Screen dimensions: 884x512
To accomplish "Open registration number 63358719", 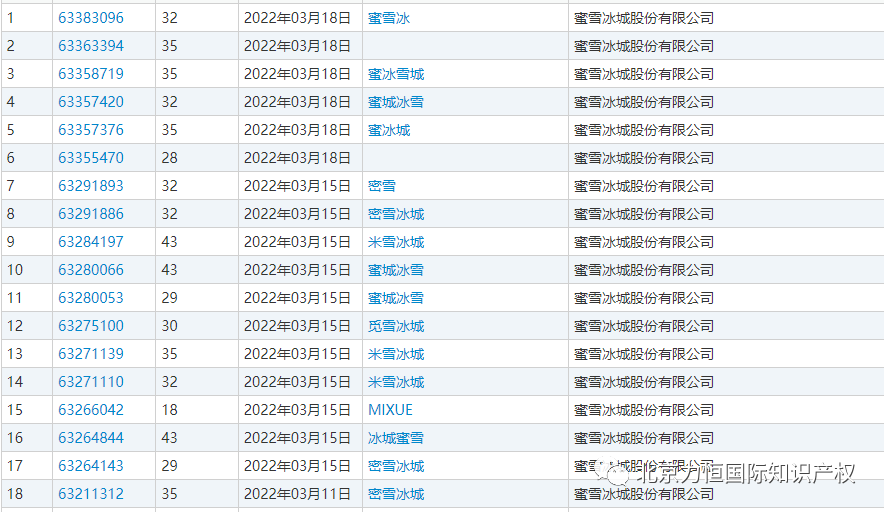I will click(91, 74).
